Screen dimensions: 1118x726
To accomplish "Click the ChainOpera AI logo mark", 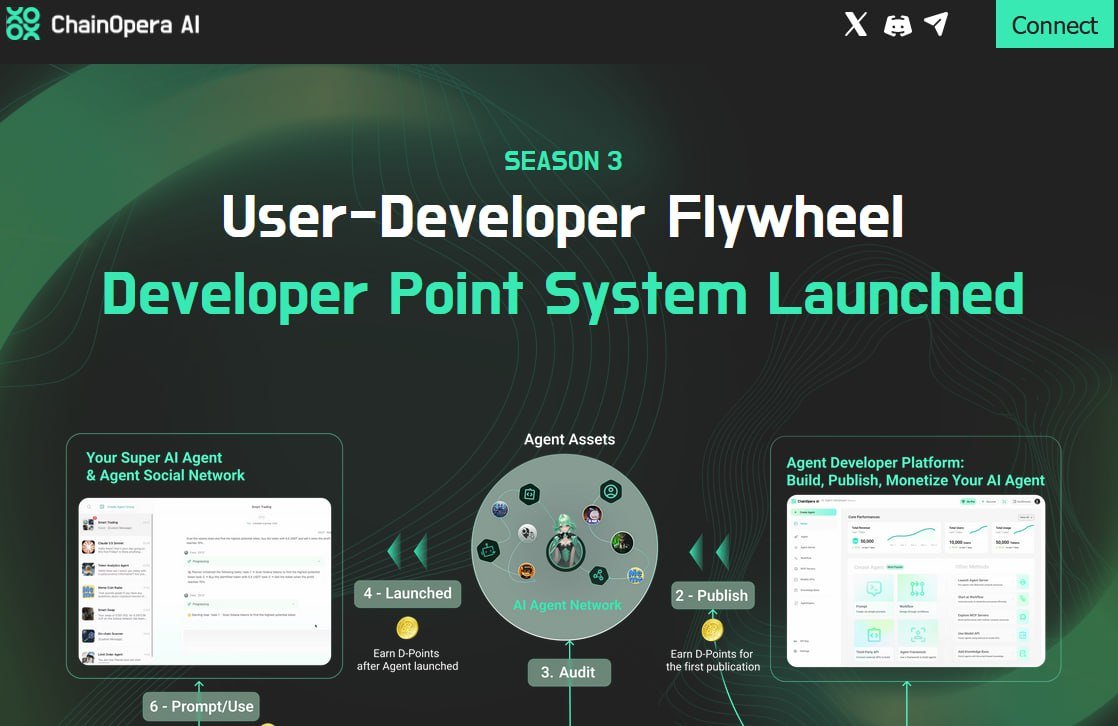I will coord(23,24).
